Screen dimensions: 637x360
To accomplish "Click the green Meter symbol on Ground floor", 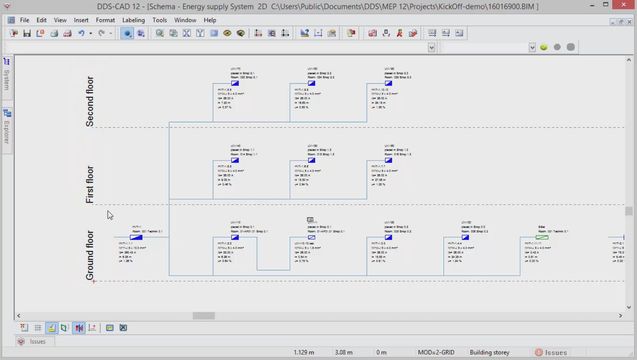I will [x=542, y=237].
